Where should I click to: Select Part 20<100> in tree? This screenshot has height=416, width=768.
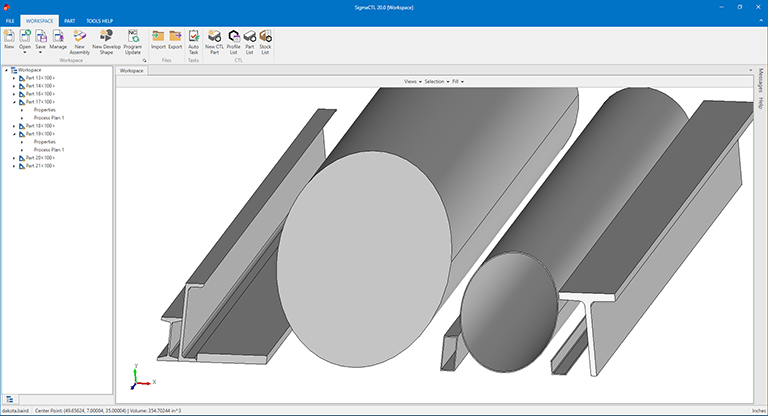coord(40,158)
